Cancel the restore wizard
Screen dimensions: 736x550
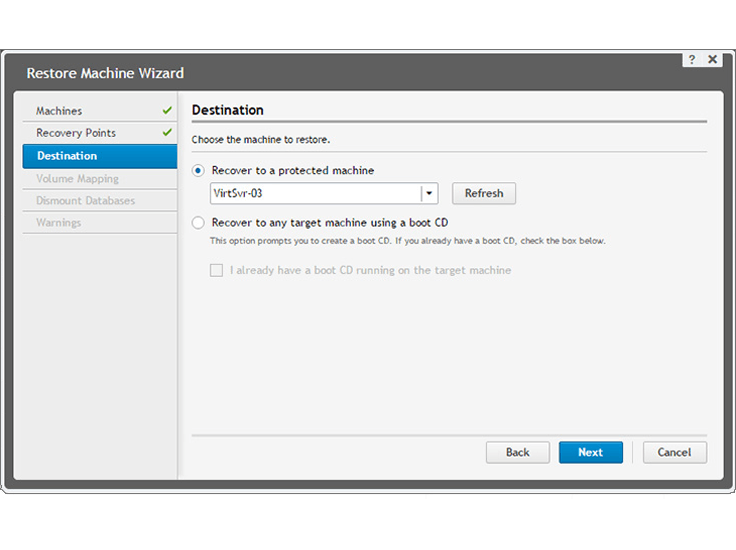674,452
